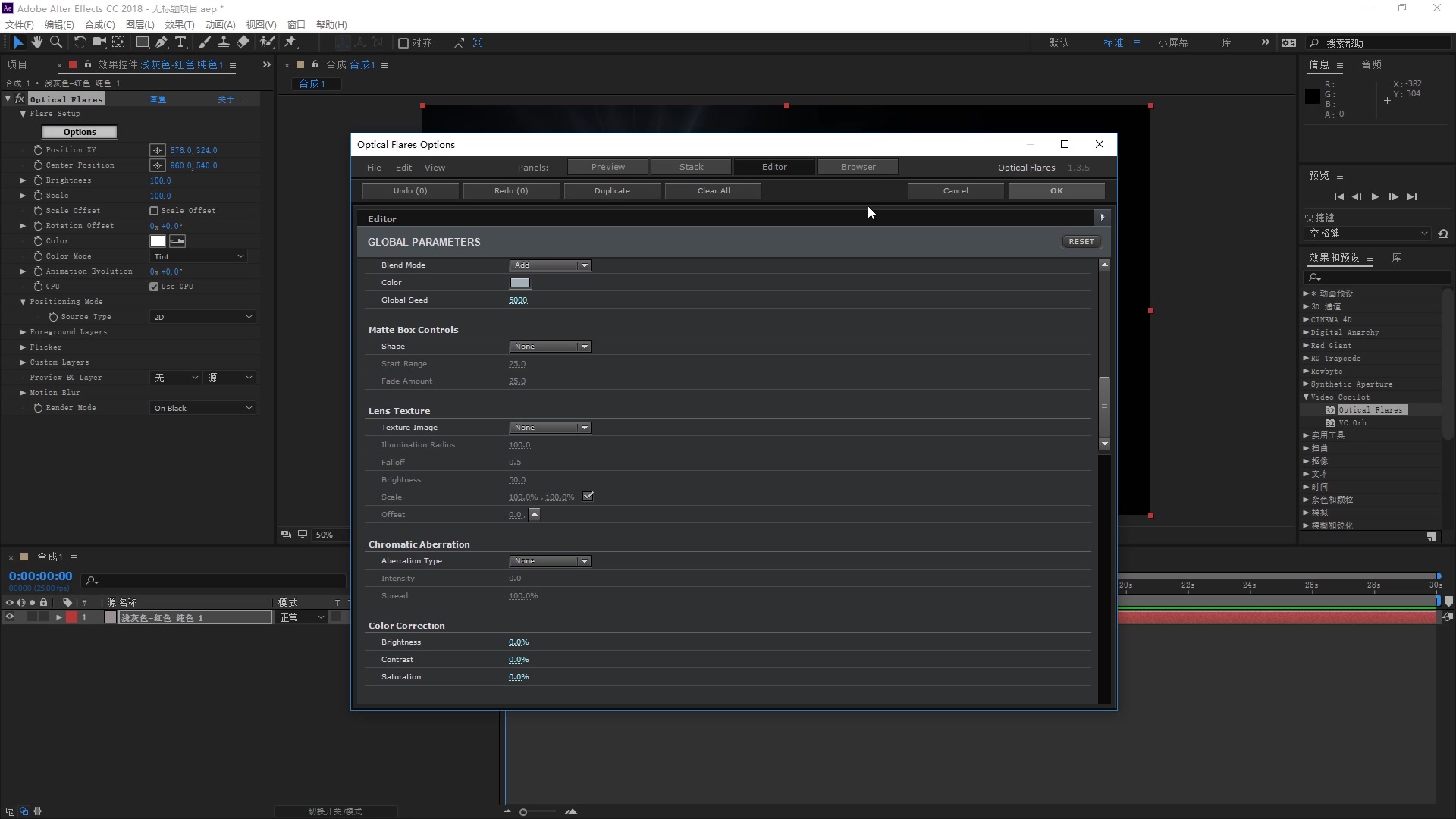This screenshot has height=819, width=1456.
Task: Click the Play button in preview panel
Action: click(1375, 197)
